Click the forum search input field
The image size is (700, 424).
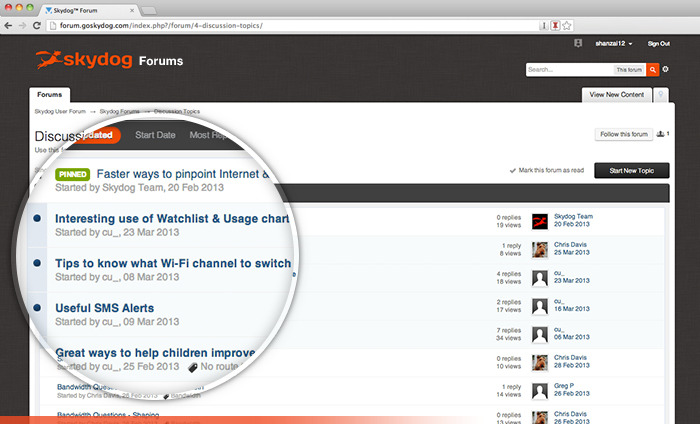coord(570,70)
